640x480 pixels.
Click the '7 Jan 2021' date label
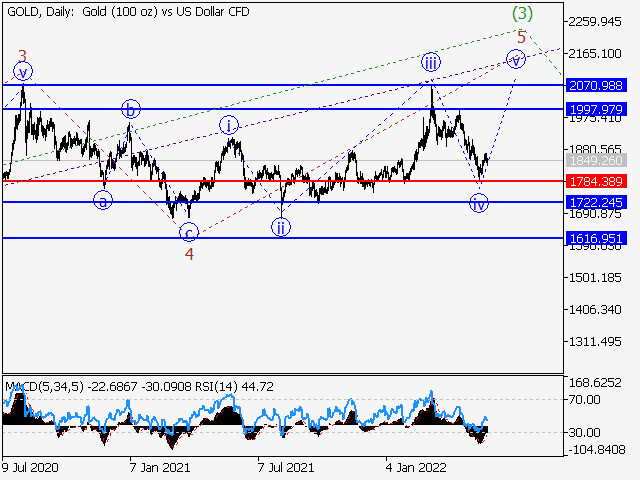click(x=160, y=467)
